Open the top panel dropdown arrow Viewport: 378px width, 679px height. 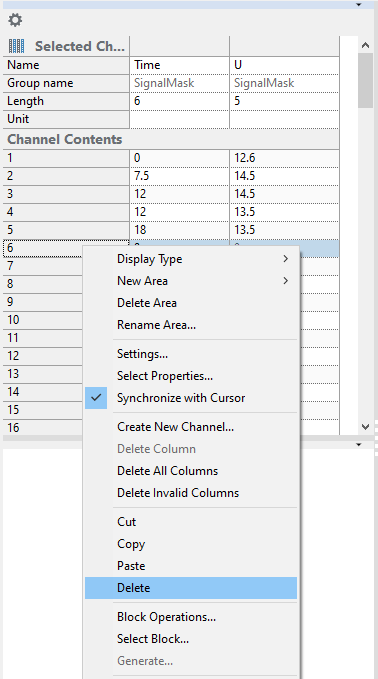tap(359, 5)
